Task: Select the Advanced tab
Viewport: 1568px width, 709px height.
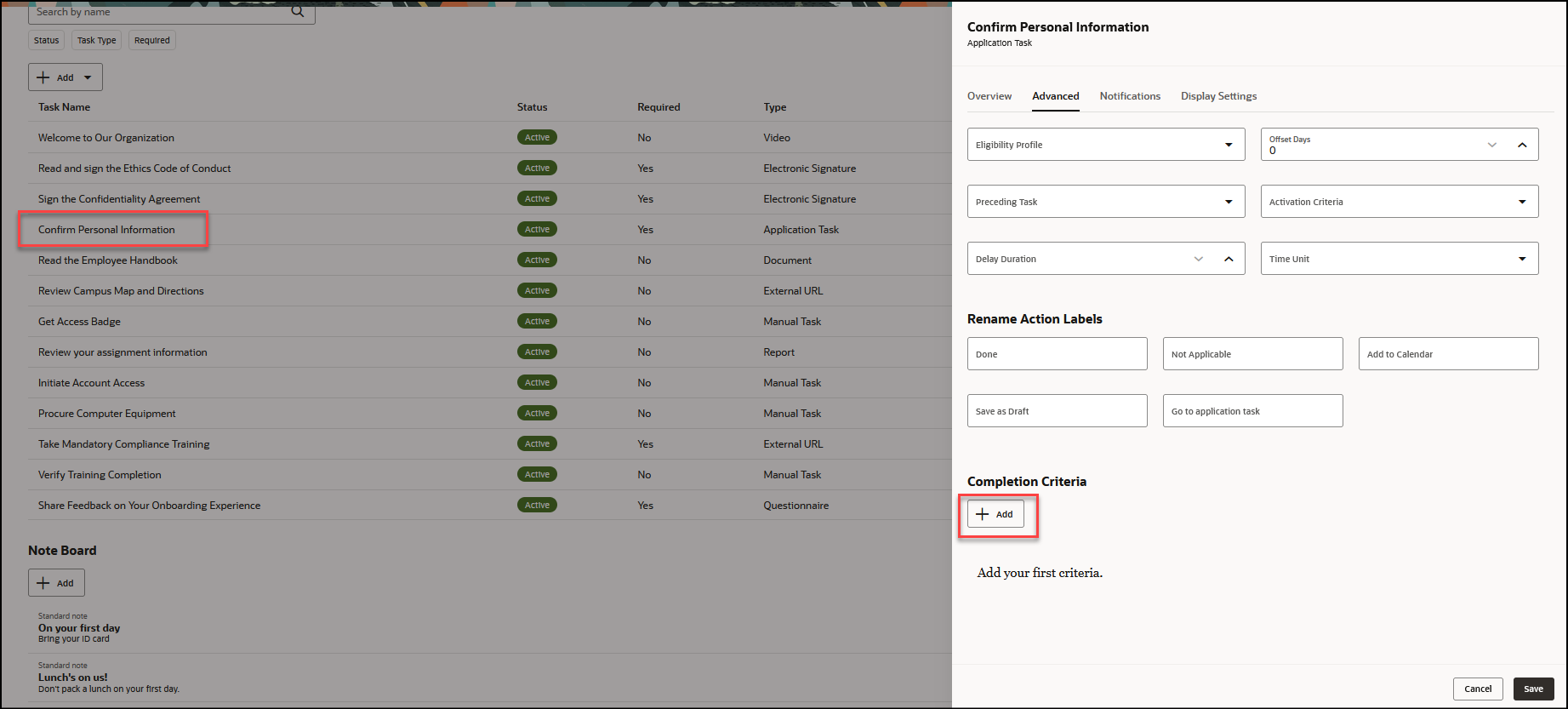Action: tap(1056, 96)
